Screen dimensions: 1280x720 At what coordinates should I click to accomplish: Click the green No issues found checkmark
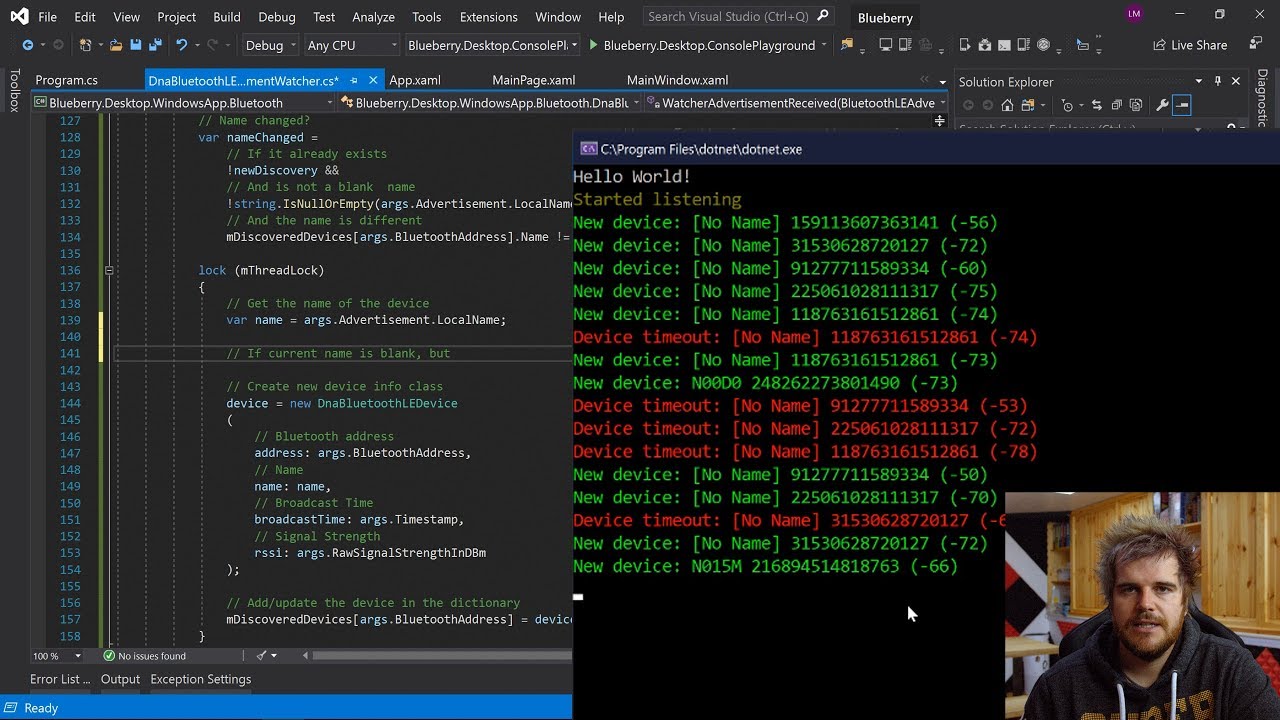[x=109, y=656]
